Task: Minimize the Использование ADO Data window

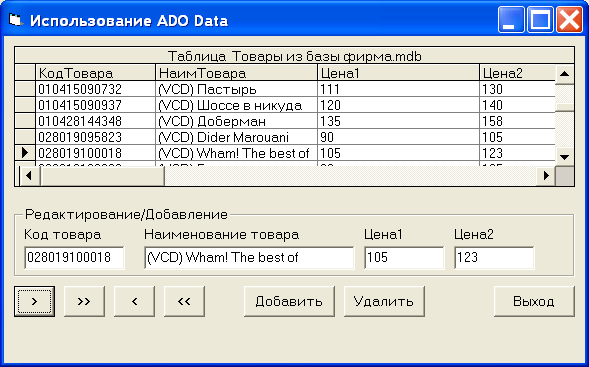Action: pyautogui.click(x=511, y=20)
